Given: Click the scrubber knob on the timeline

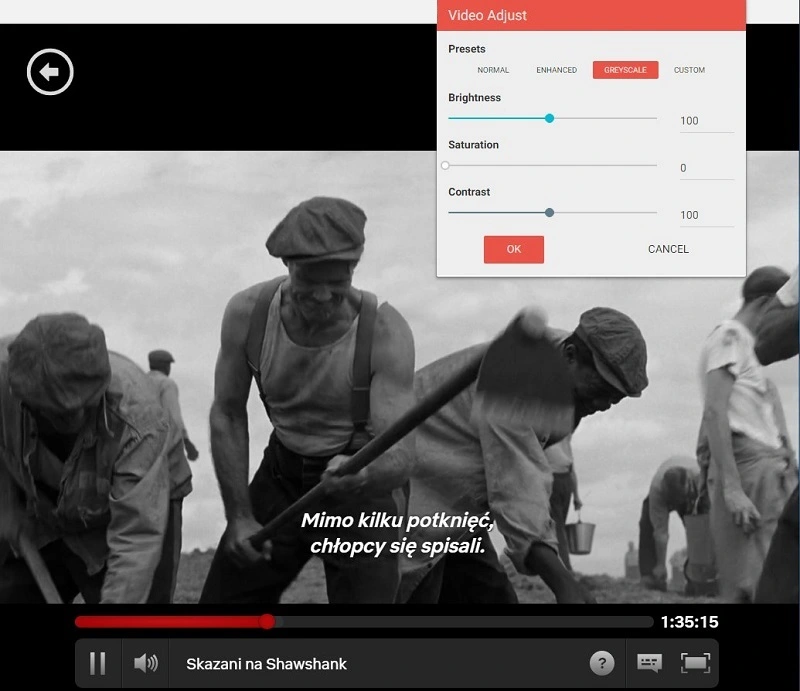Looking at the screenshot, I should tap(267, 622).
